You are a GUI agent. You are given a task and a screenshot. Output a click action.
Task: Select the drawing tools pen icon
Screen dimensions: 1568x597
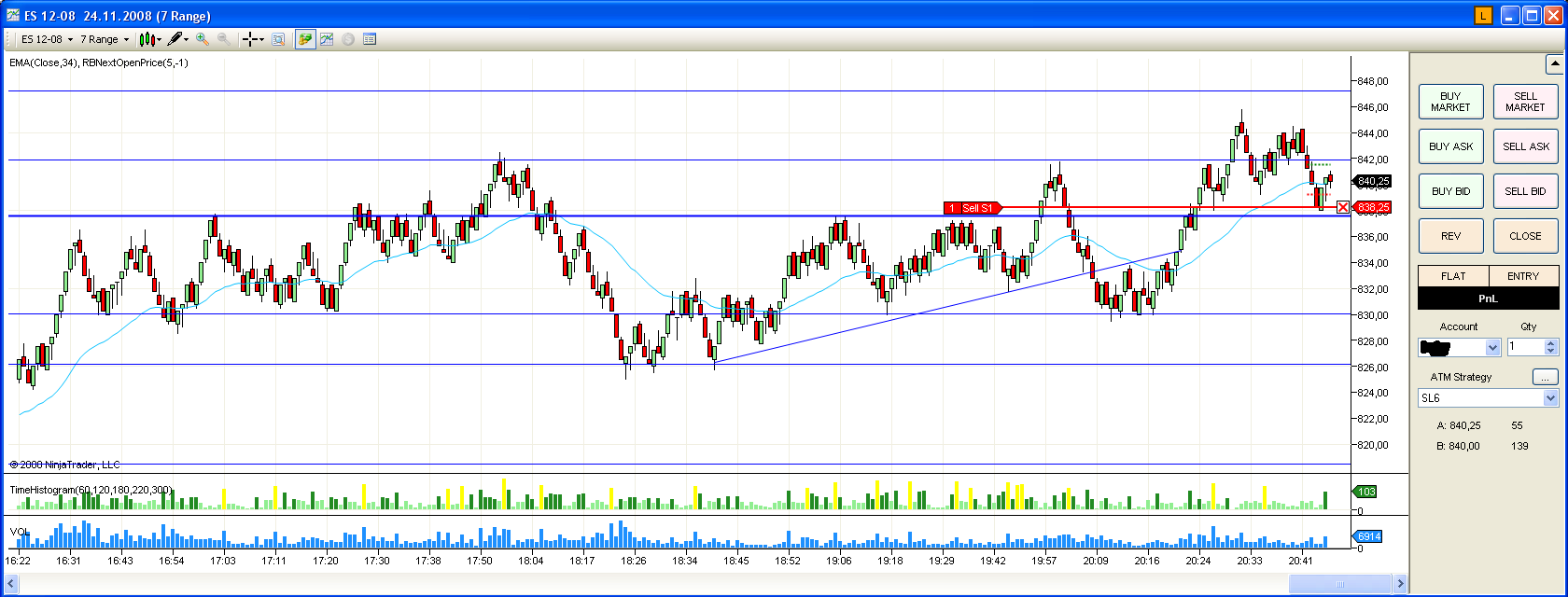click(x=175, y=39)
